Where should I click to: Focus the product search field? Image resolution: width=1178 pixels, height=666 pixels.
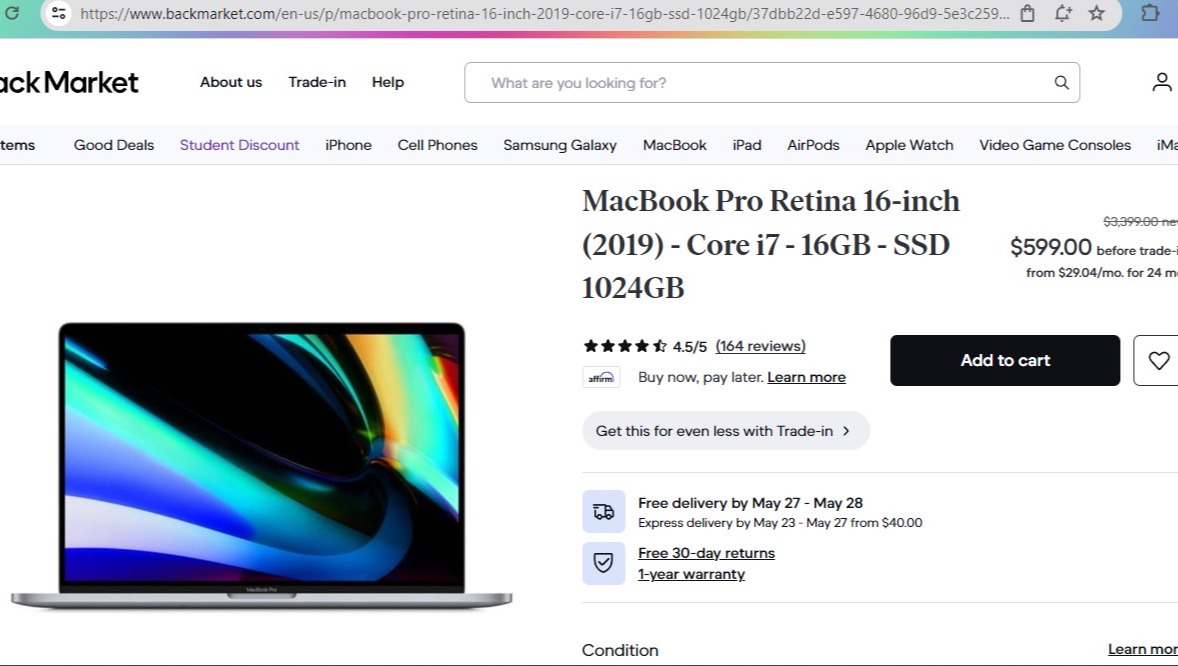760,83
